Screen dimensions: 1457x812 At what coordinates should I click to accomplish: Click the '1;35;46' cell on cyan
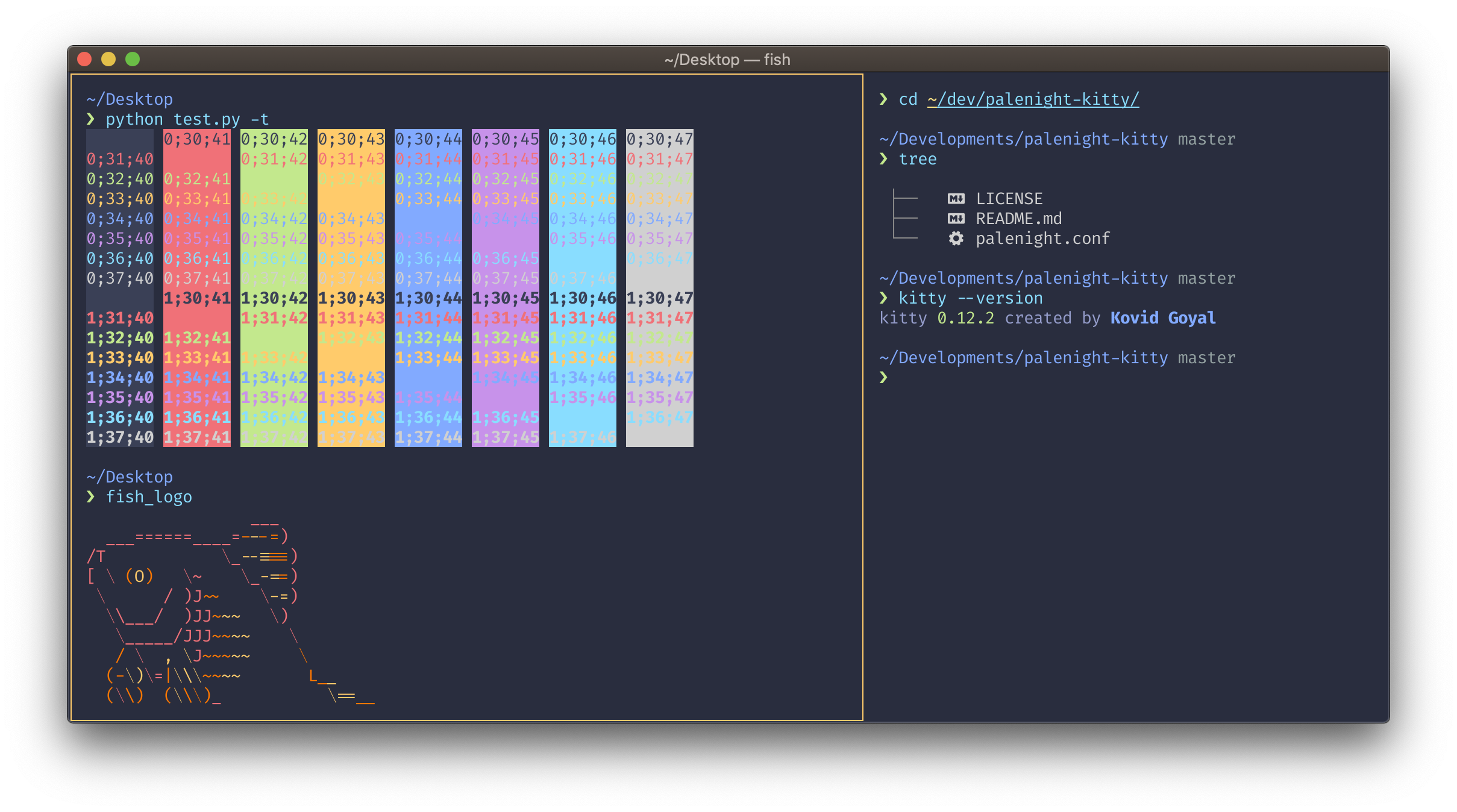583,398
